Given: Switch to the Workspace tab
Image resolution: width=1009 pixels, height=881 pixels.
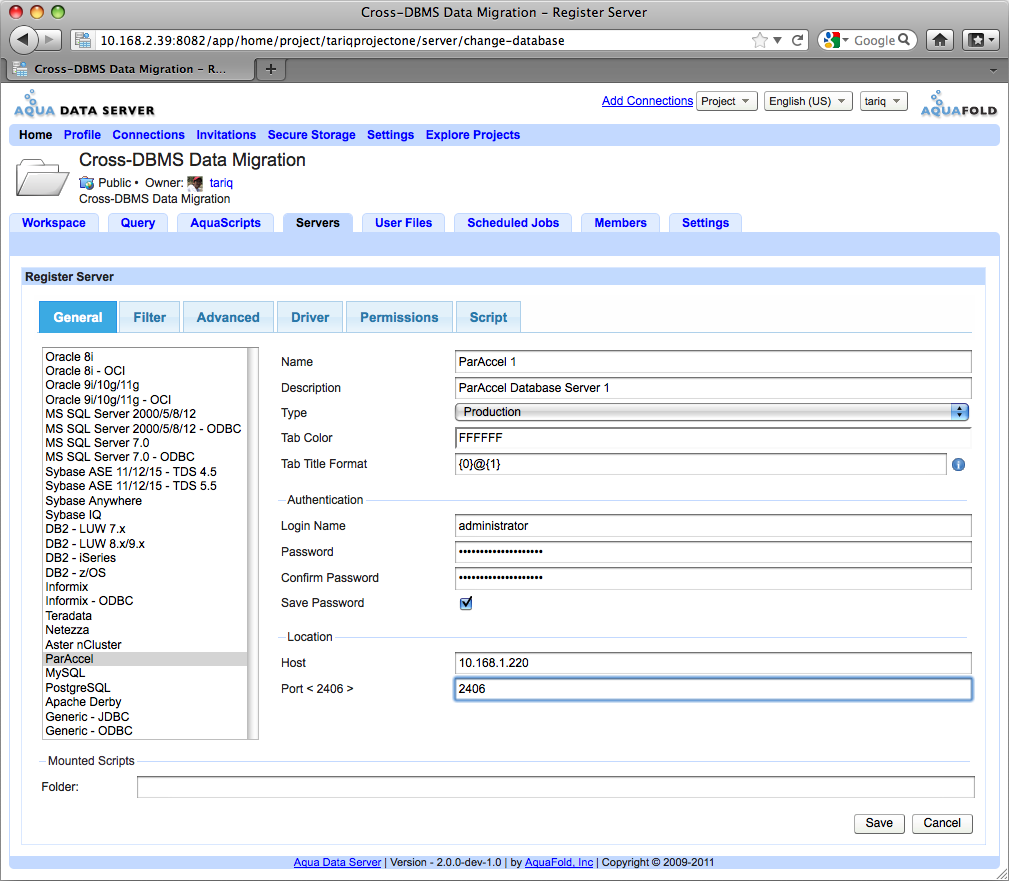Looking at the screenshot, I should point(53,223).
